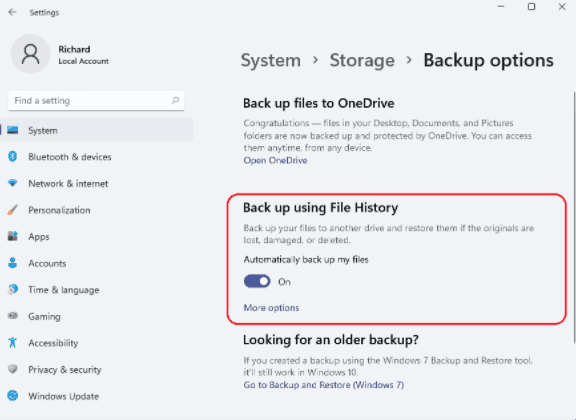Click the Windows Update sync icon
The width and height of the screenshot is (576, 420).
[x=13, y=396]
